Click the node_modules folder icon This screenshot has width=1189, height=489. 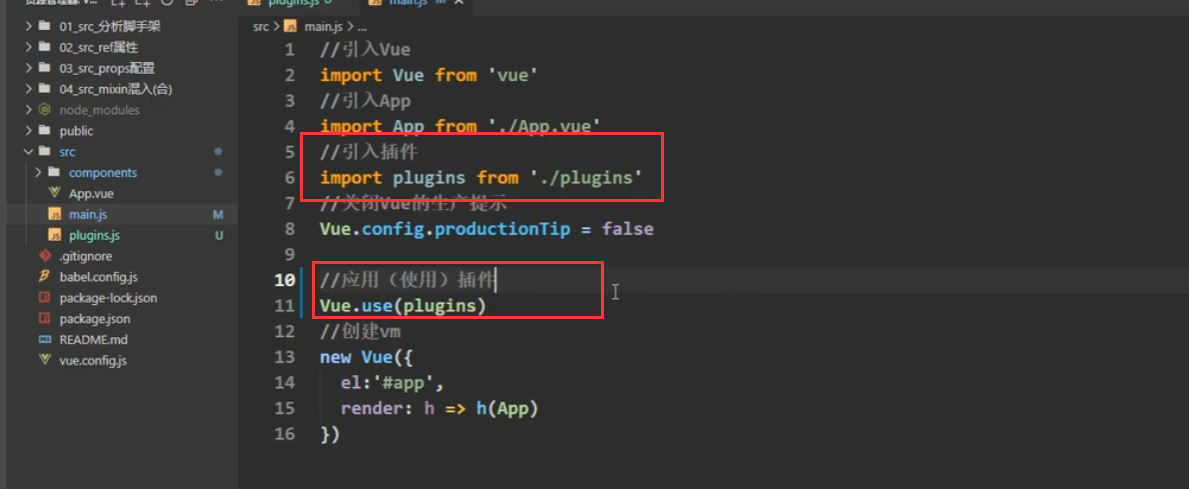point(44,110)
